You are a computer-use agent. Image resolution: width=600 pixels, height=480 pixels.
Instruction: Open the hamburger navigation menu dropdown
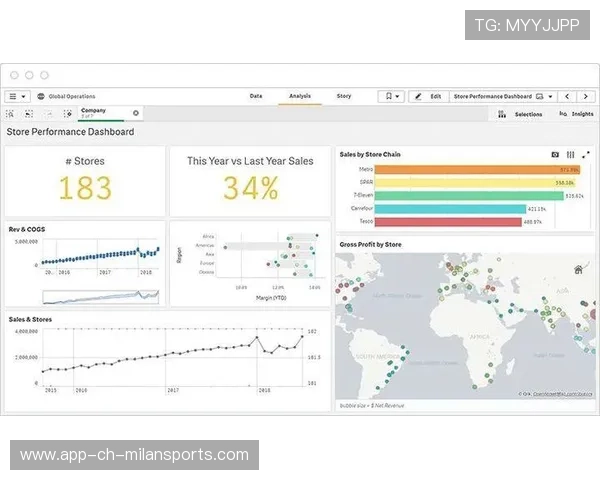[x=18, y=97]
